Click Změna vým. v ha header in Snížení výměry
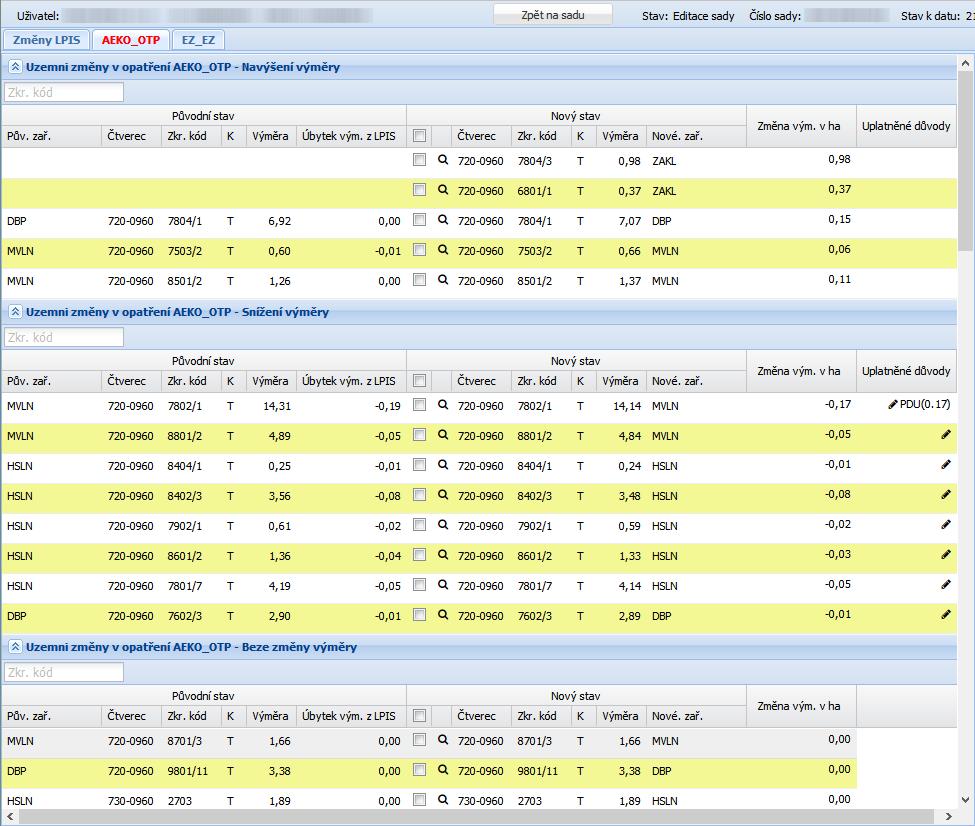The width and height of the screenshot is (975, 826). click(802, 371)
